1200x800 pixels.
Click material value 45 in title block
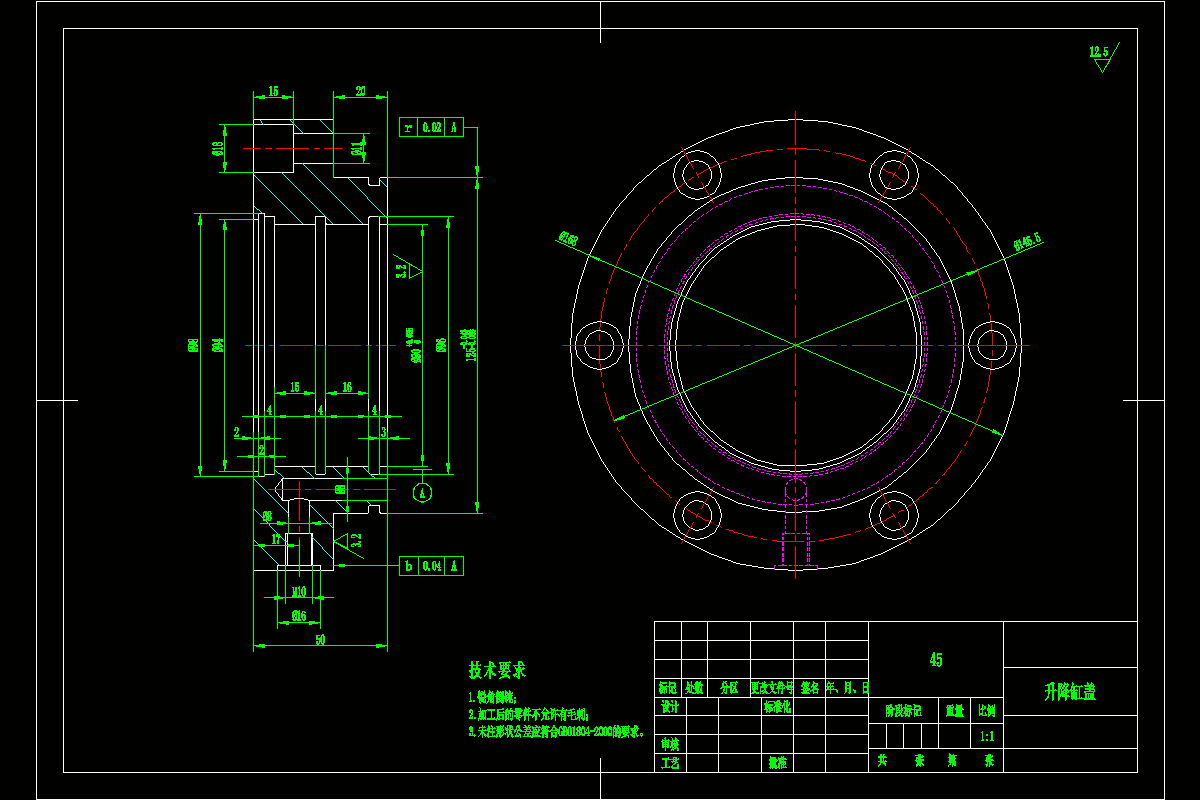coord(936,660)
